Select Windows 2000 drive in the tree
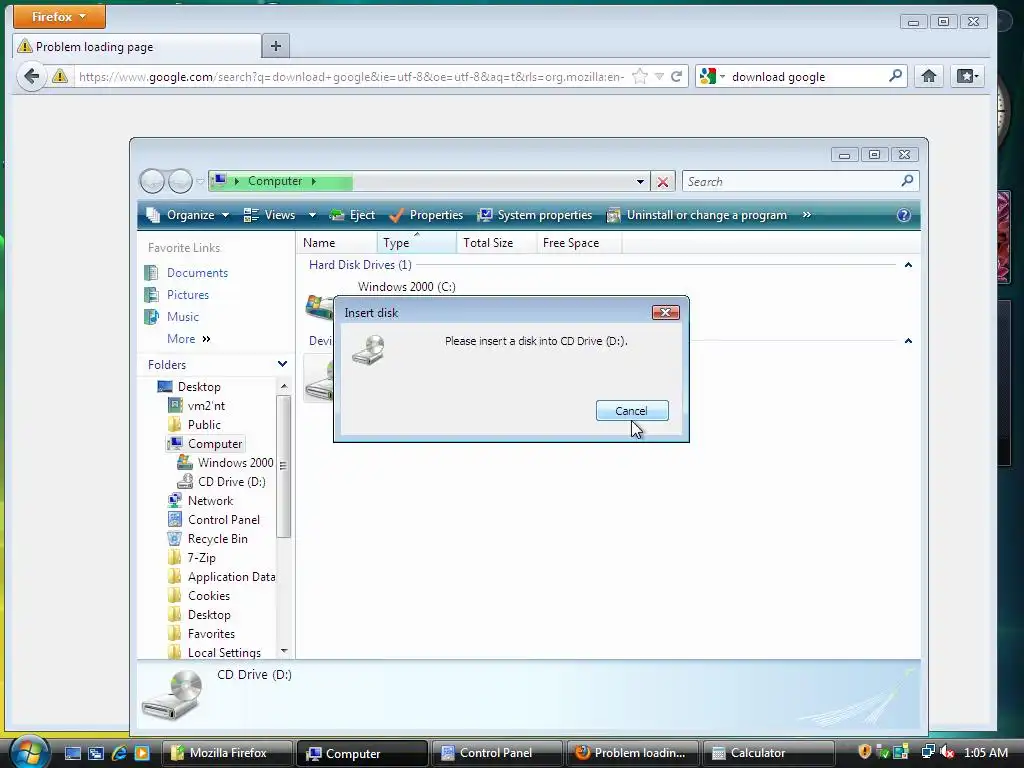This screenshot has height=768, width=1024. point(226,463)
